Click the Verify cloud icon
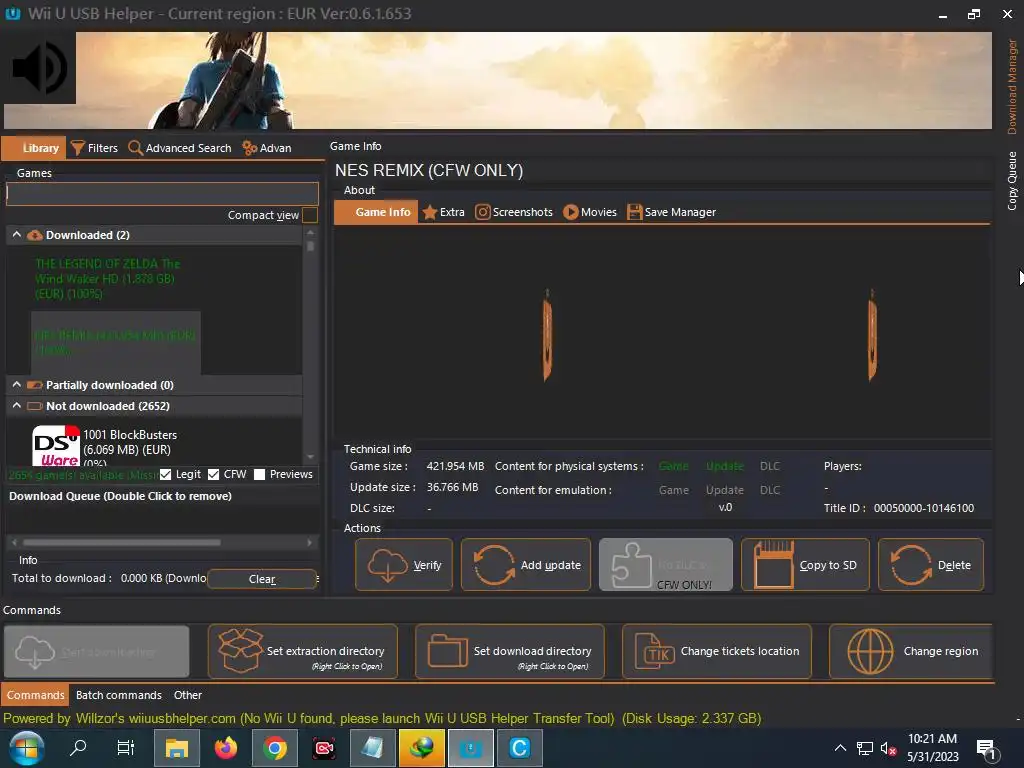1024x768 pixels. tap(388, 565)
